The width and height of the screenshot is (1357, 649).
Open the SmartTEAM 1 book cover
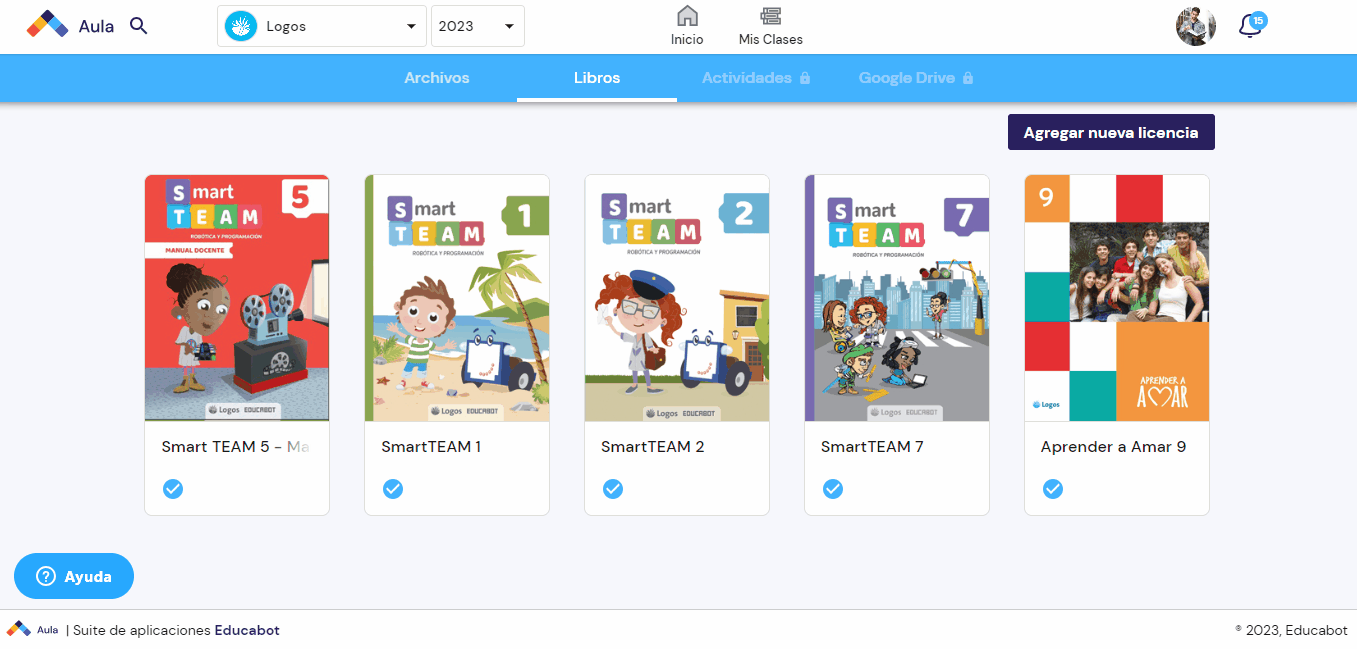457,298
